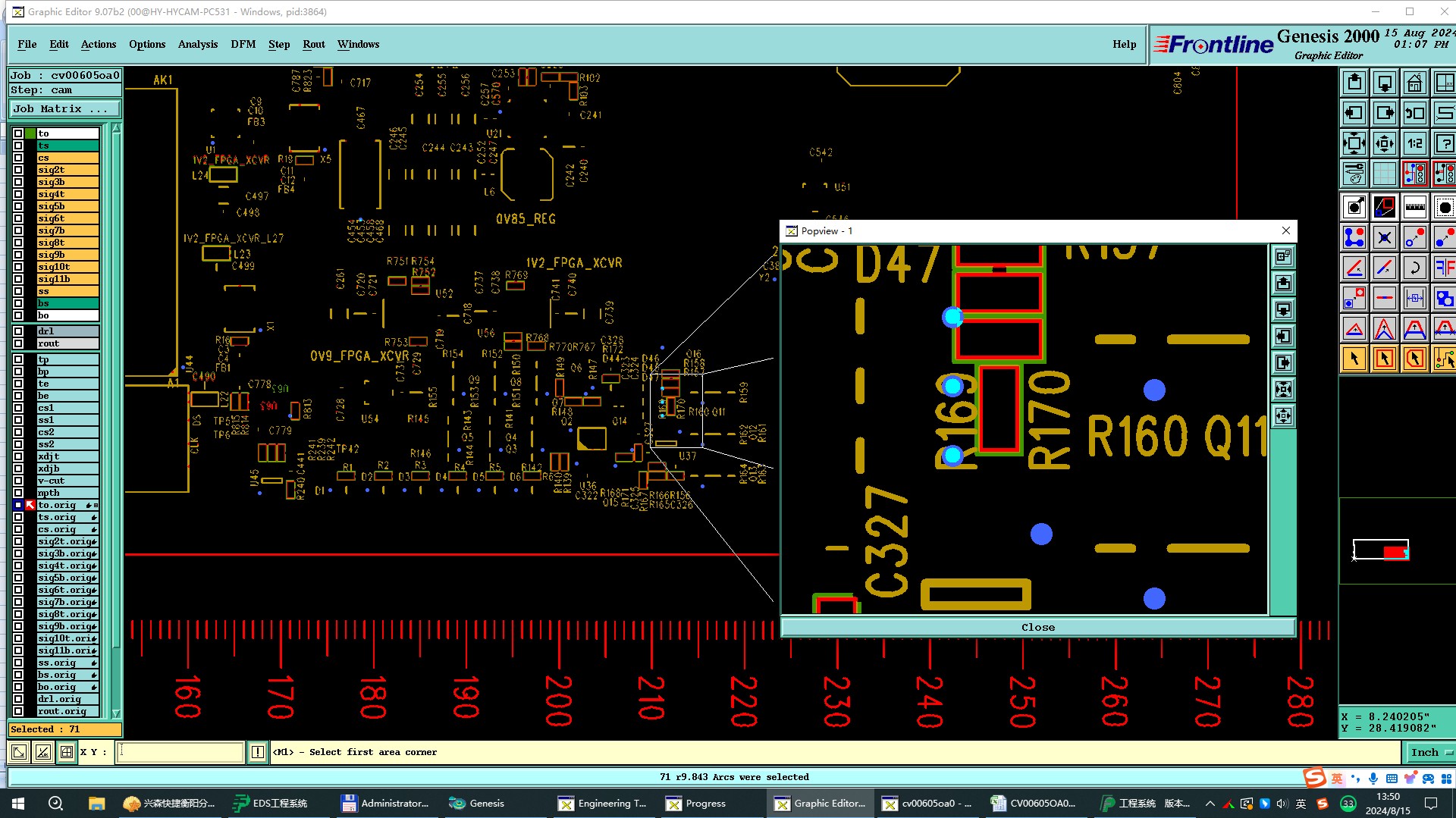Screen dimensions: 1456x818
Task: Click the green color swatch beside layer 'to'
Action: pos(30,133)
